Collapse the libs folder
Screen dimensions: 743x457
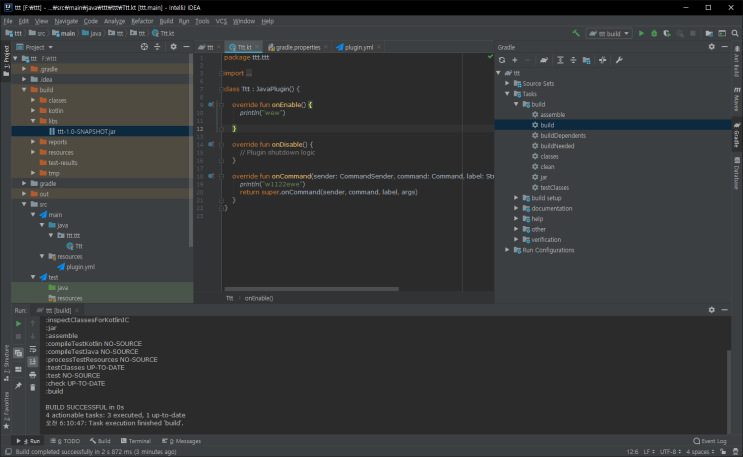point(33,121)
